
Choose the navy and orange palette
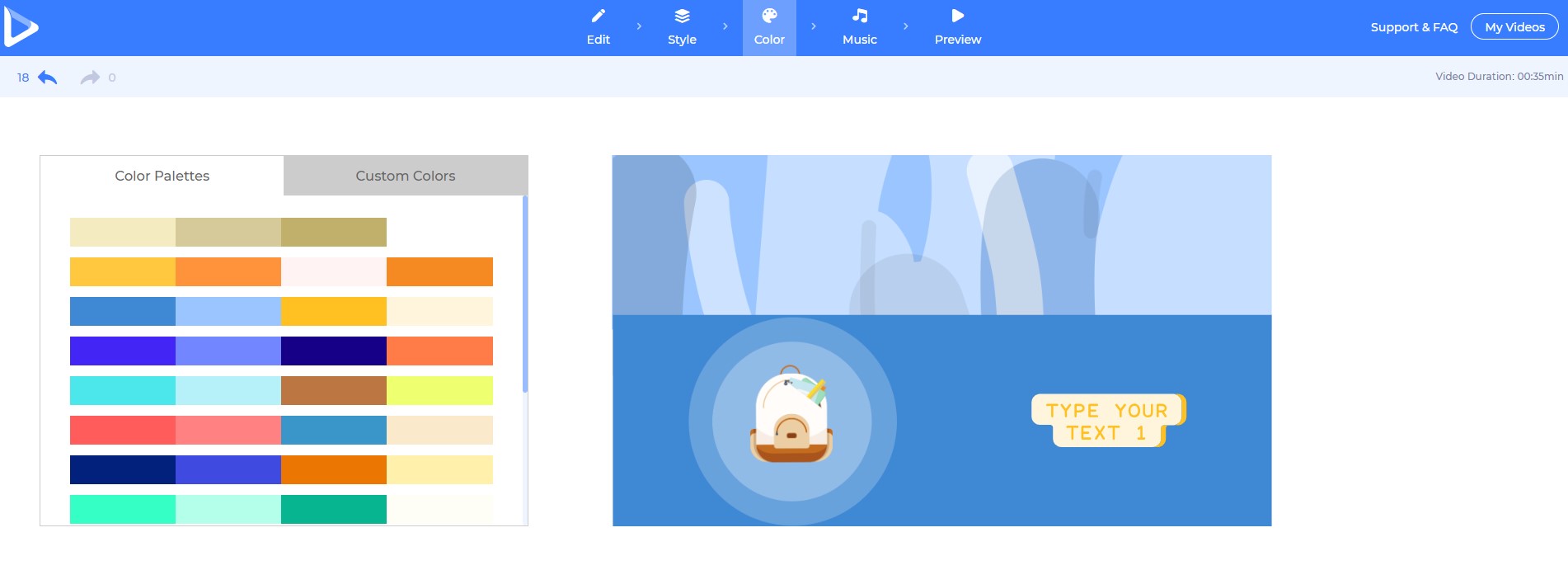click(281, 470)
